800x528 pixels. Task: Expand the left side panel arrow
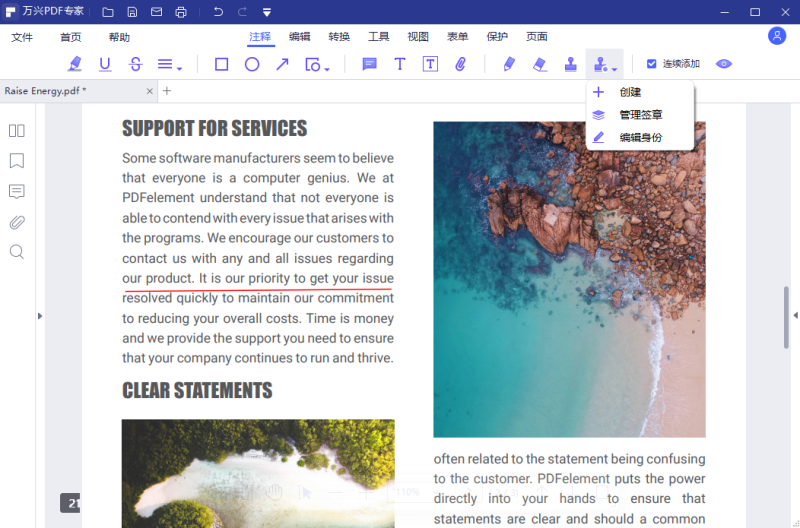(40, 316)
